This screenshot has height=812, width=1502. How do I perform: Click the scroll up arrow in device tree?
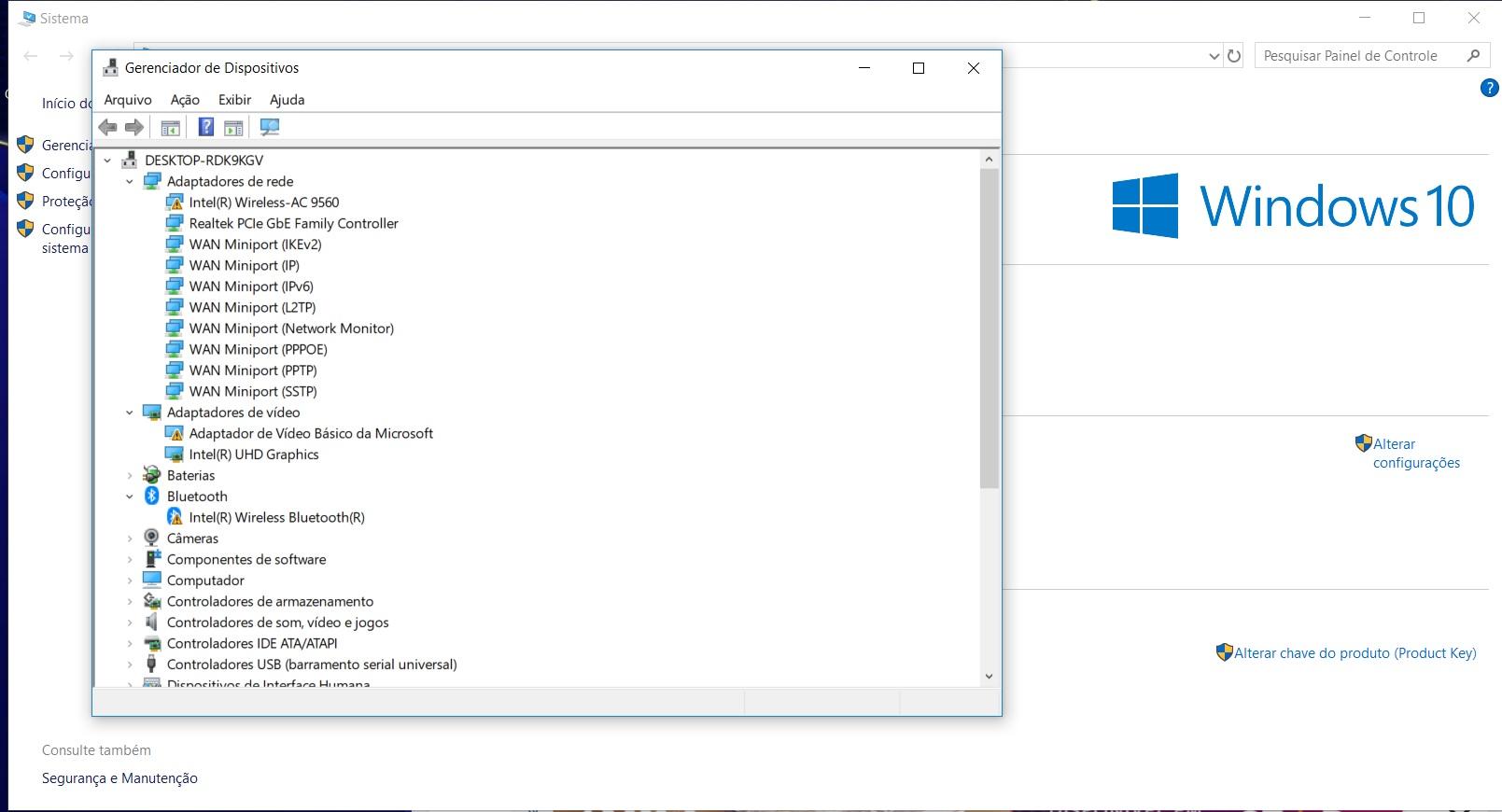990,160
